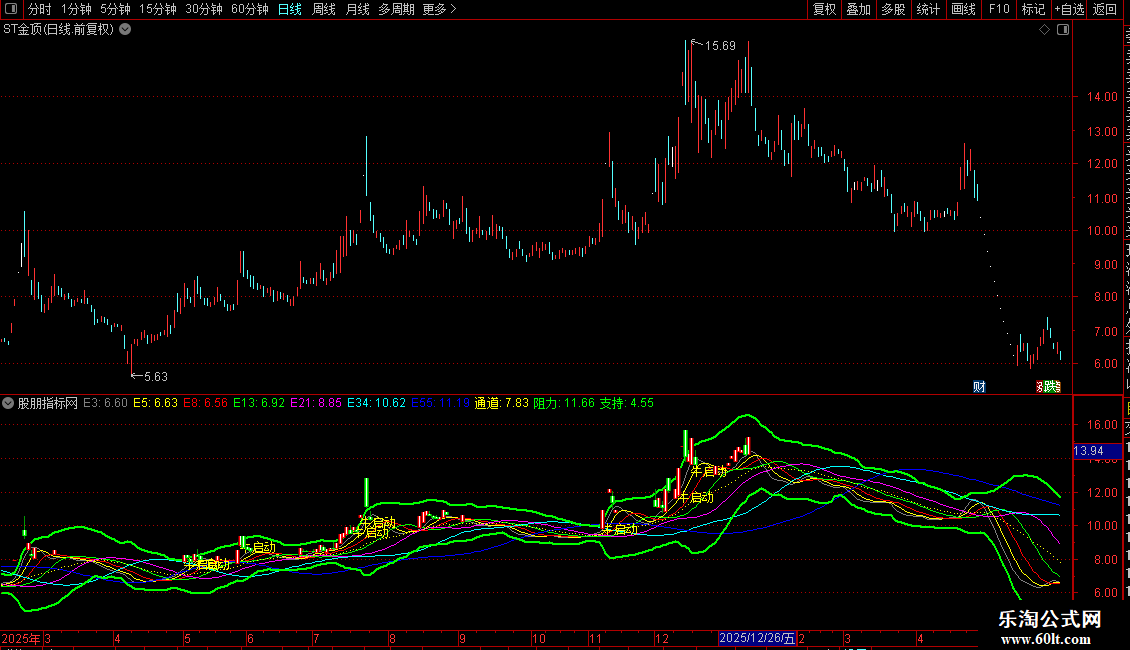Click the 15.69 high price label
The width and height of the screenshot is (1130, 650).
click(720, 45)
